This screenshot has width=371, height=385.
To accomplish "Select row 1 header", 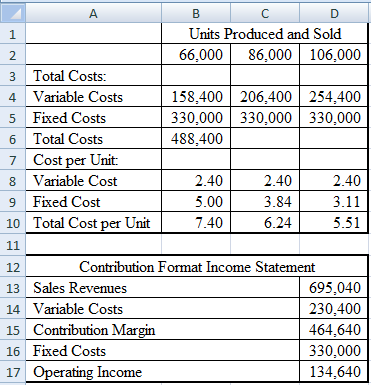I will (x=12, y=34).
